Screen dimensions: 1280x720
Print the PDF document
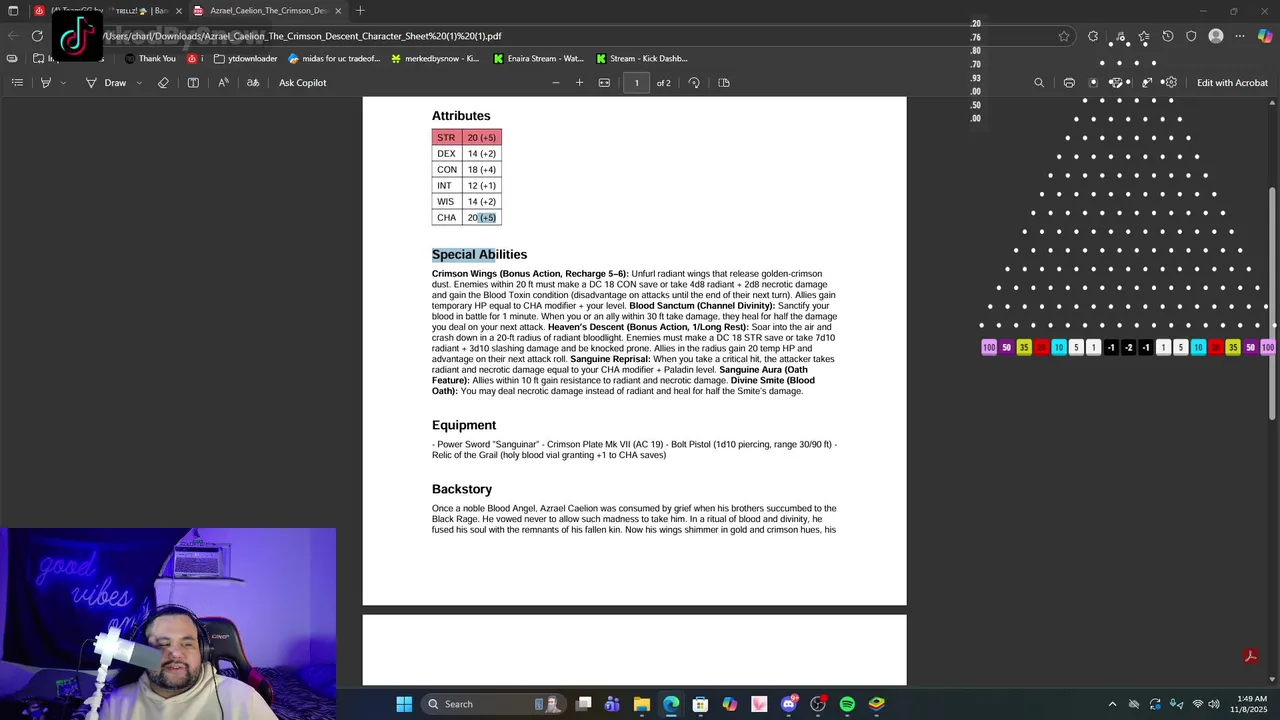point(1069,83)
